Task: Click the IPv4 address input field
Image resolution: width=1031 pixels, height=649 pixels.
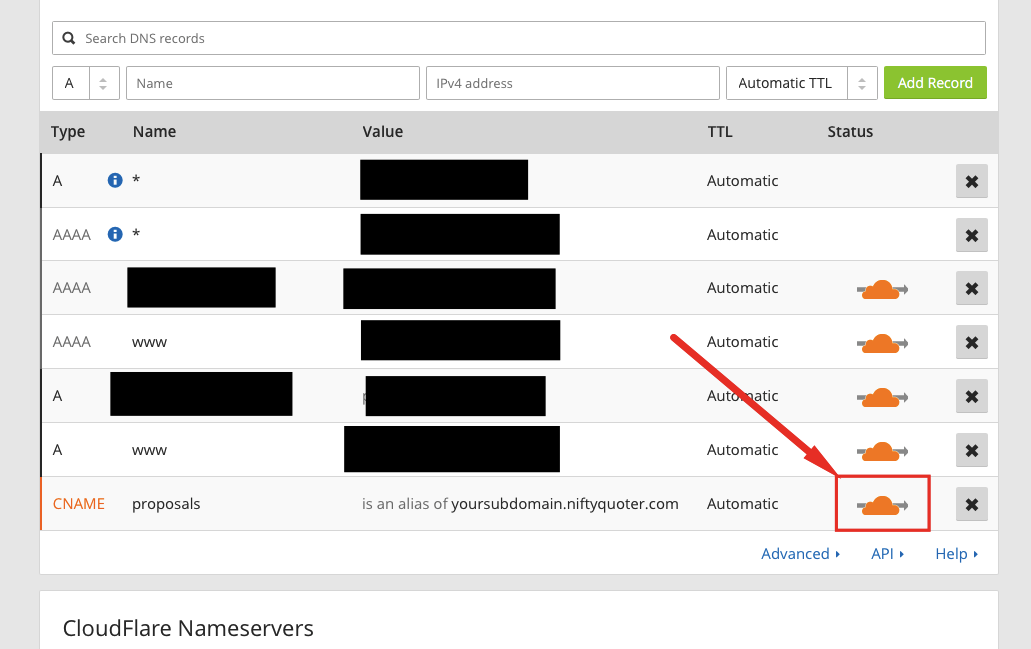Action: point(572,83)
